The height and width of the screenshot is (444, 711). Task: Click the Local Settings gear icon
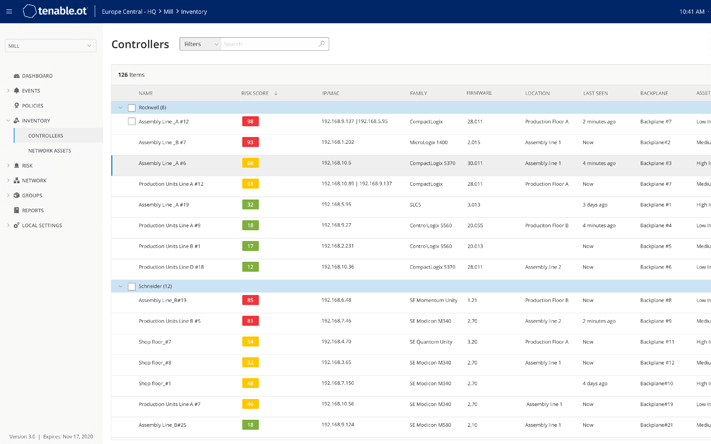point(17,225)
